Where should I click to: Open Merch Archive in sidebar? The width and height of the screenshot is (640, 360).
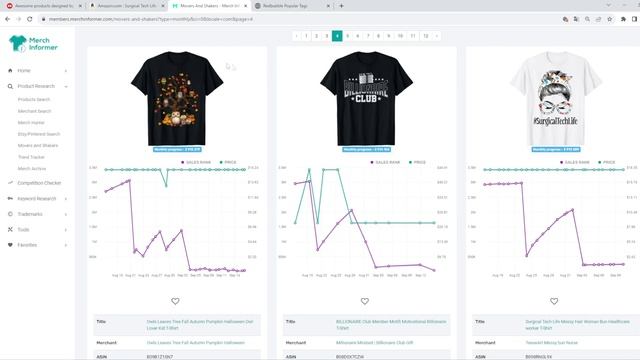click(x=32, y=169)
